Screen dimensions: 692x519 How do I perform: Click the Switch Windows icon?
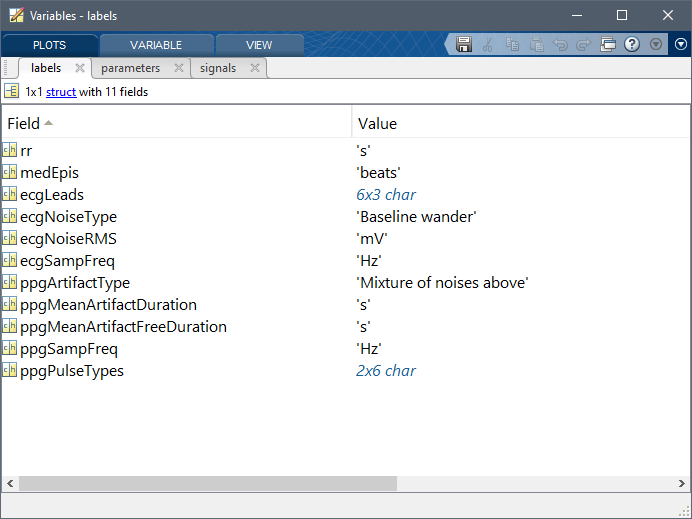click(x=608, y=44)
